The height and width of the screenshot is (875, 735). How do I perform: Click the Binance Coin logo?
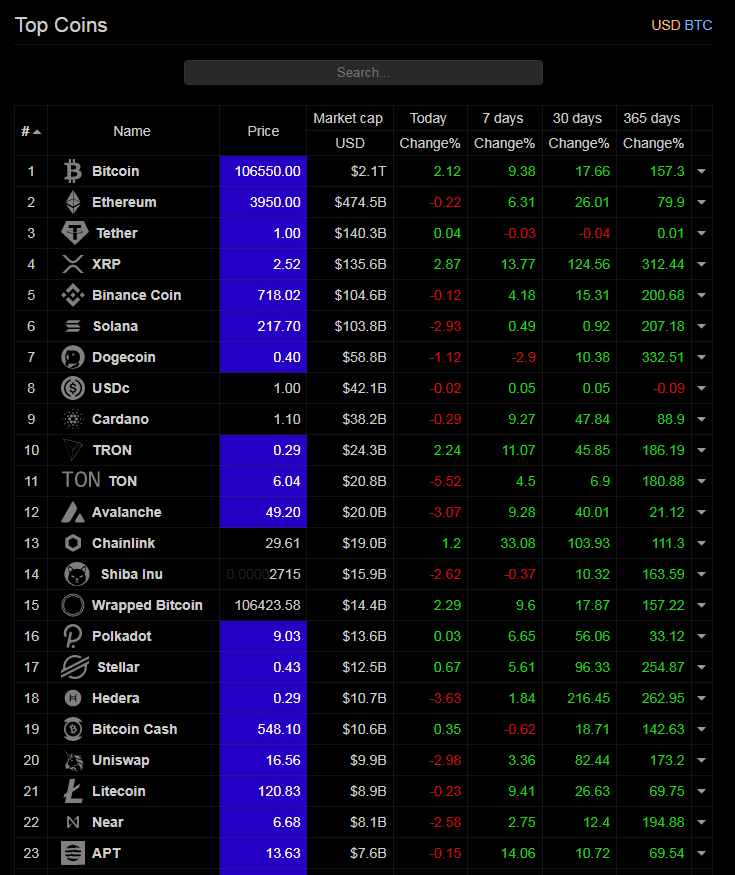(73, 295)
